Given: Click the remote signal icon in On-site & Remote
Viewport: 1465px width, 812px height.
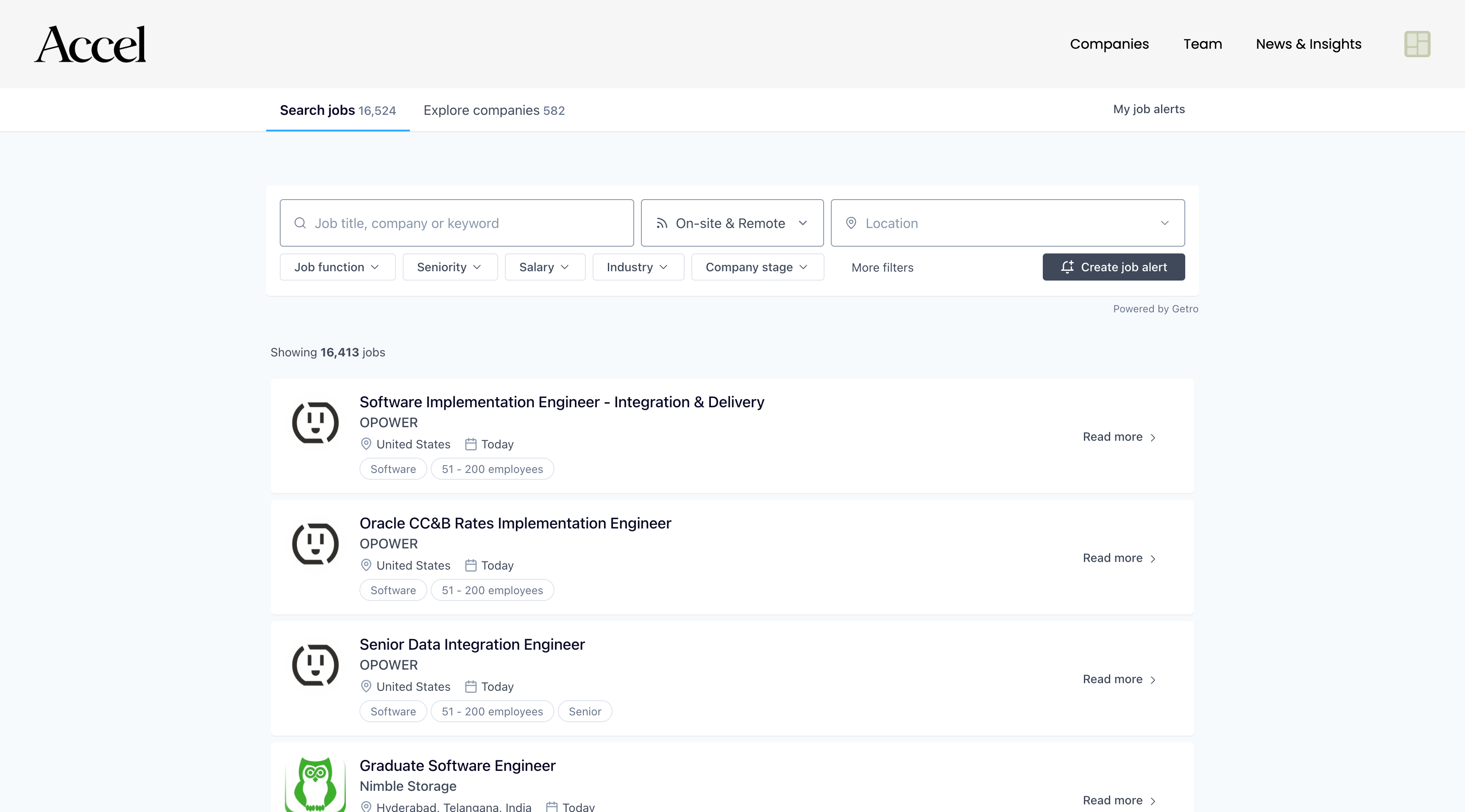Looking at the screenshot, I should pos(661,223).
